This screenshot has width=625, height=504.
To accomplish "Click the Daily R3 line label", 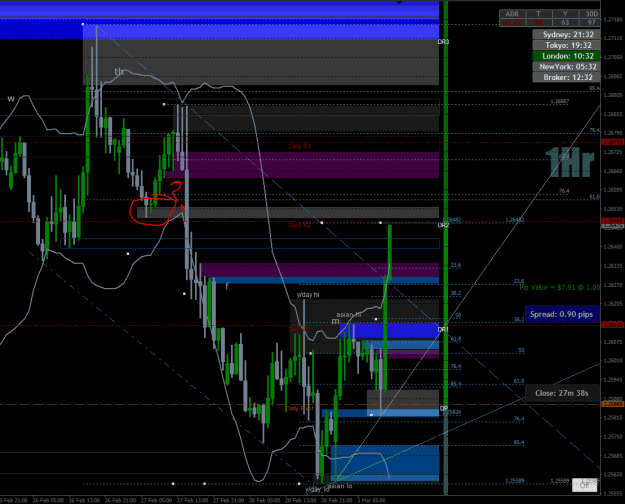I will [x=300, y=146].
